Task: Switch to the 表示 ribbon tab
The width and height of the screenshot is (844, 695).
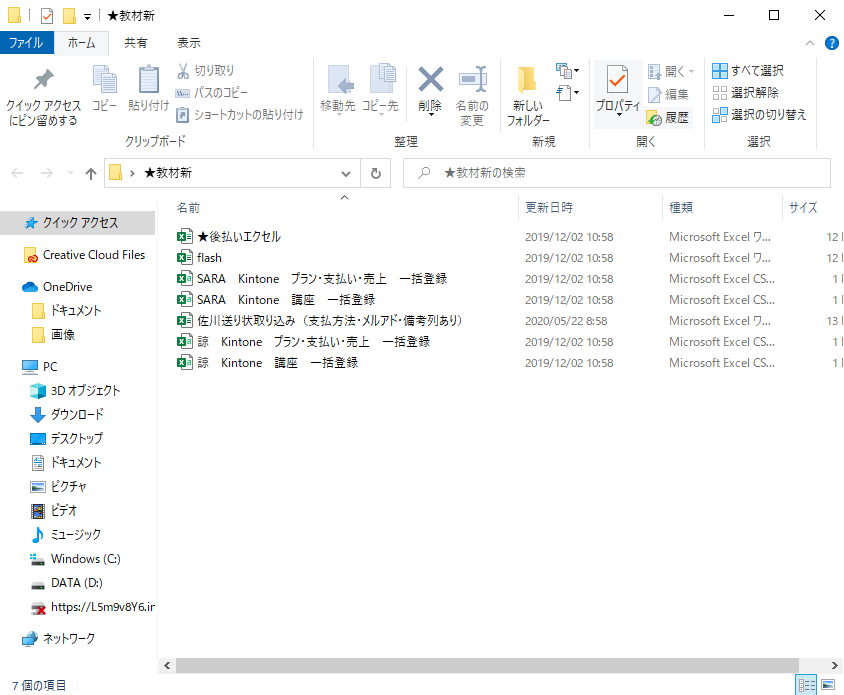Action: click(x=188, y=43)
